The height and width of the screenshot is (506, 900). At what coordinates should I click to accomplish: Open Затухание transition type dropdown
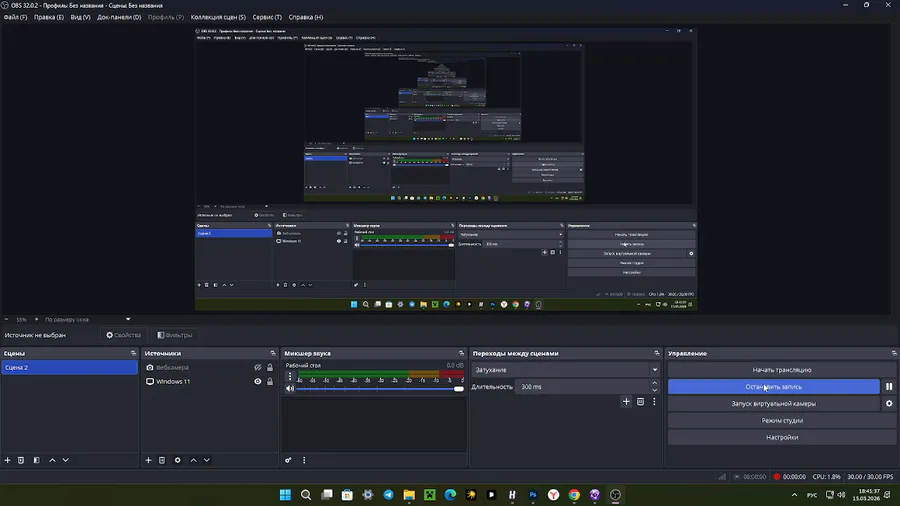tap(565, 370)
